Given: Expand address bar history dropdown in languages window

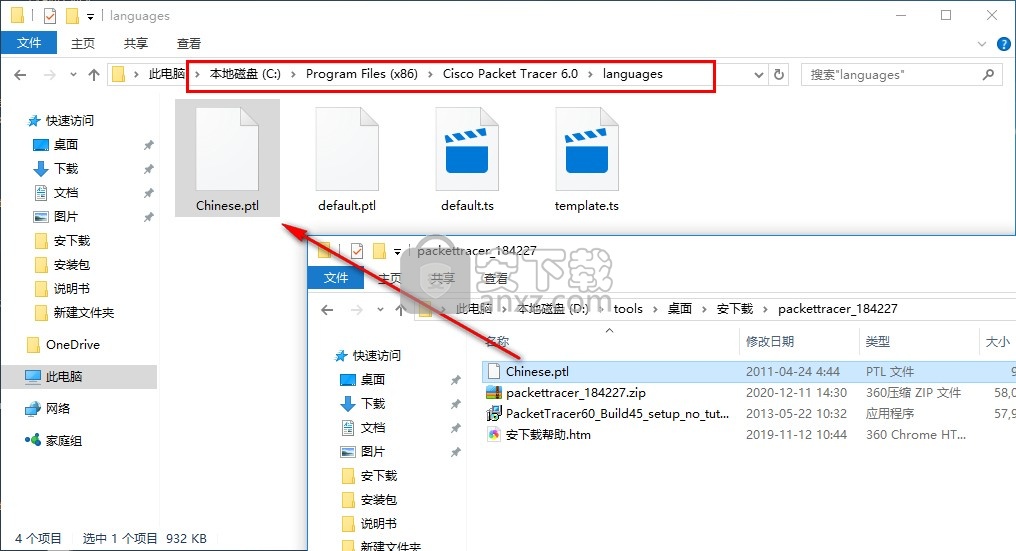Looking at the screenshot, I should click(759, 75).
